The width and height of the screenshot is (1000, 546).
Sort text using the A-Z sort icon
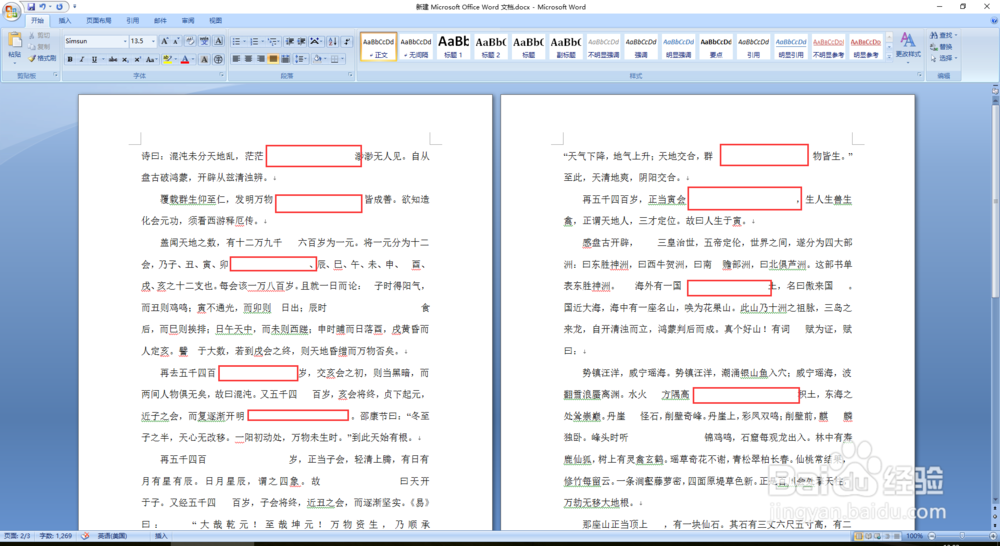(x=333, y=41)
